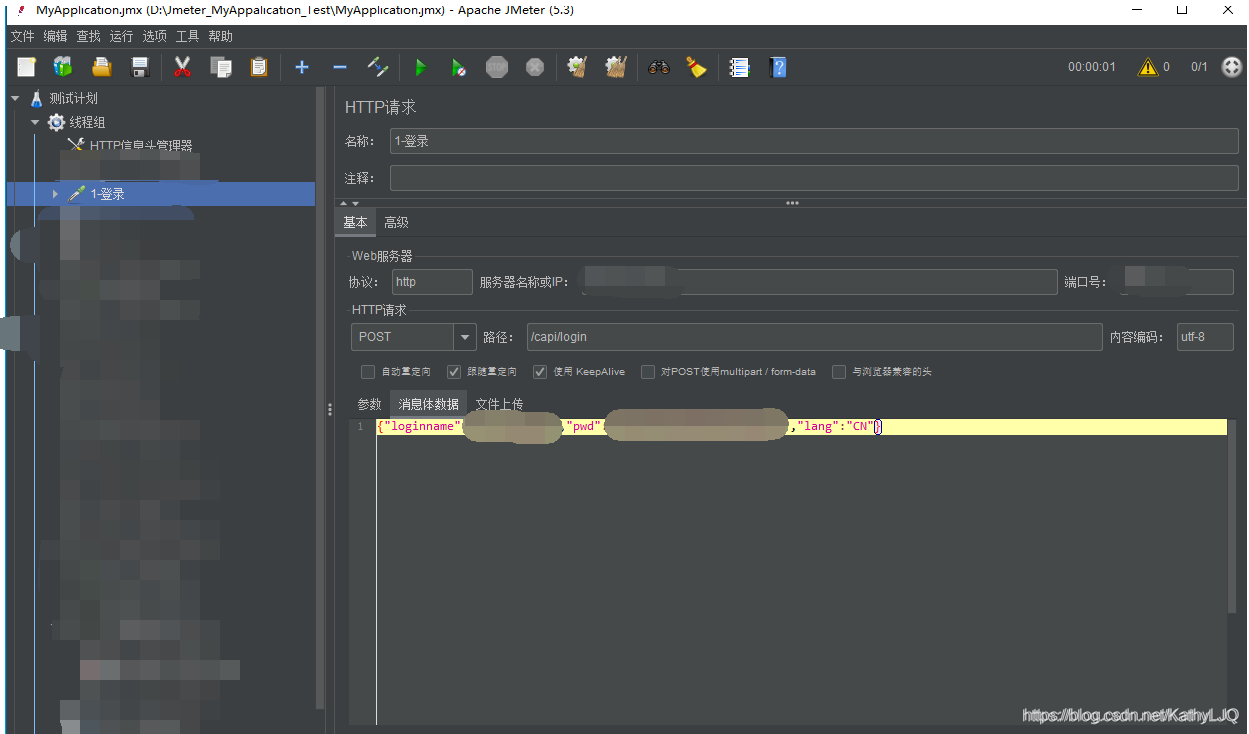Open the 选项 menu
This screenshot has height=734, width=1249.
[154, 35]
